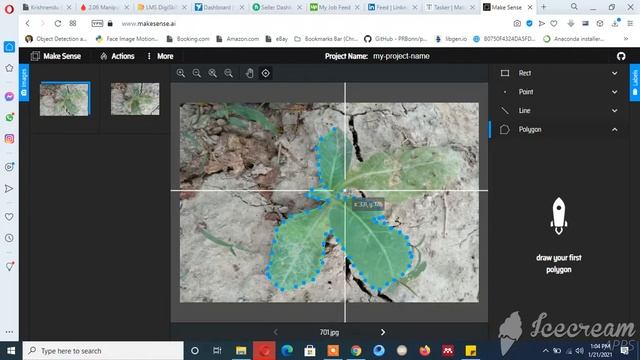Open WhatsApp in Opera sidebar
The image size is (640, 360).
(9, 118)
